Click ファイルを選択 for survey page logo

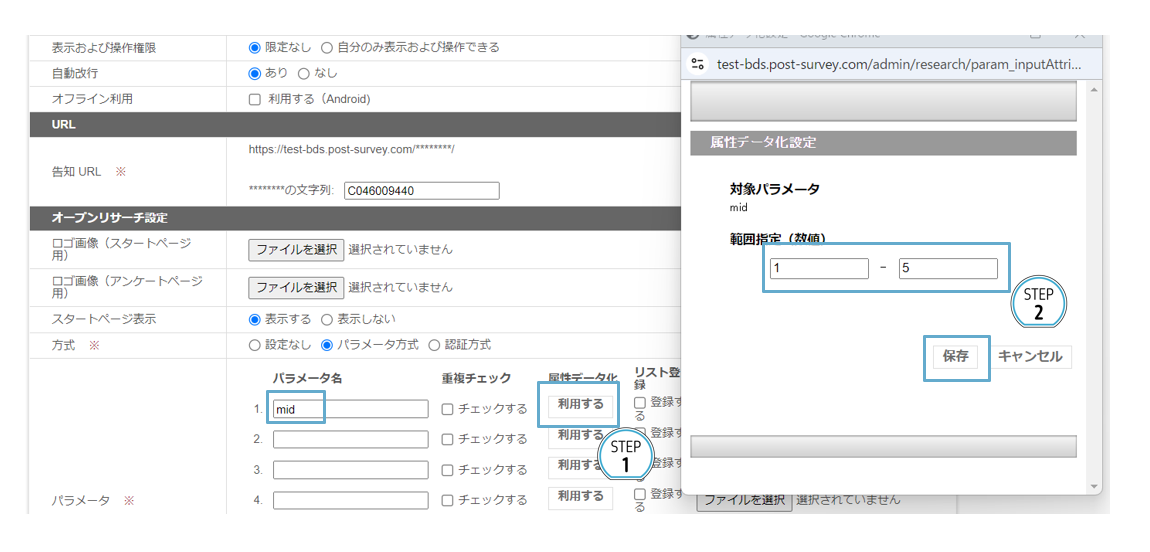(296, 287)
